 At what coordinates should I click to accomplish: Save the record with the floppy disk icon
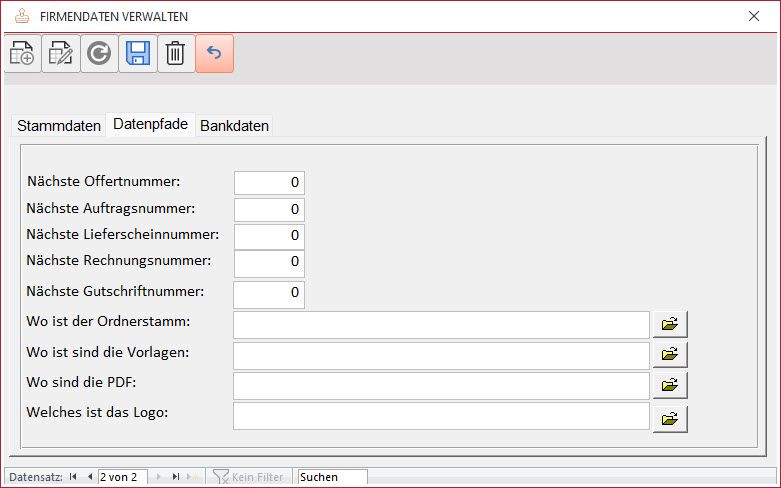click(x=138, y=53)
